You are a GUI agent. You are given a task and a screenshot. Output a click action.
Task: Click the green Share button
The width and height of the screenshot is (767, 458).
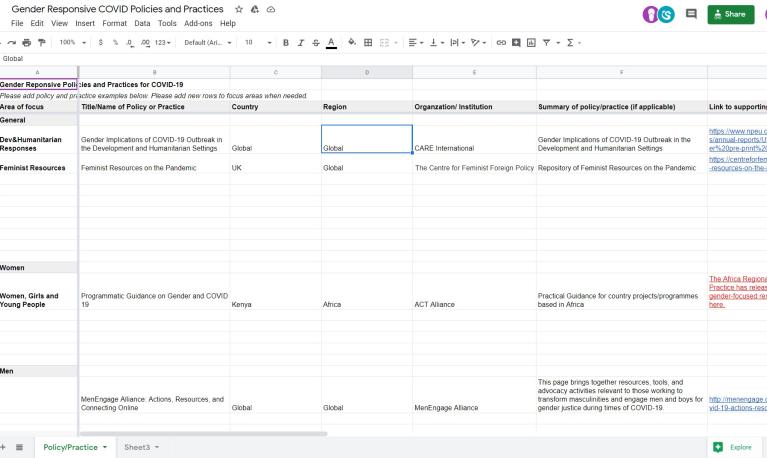pos(731,14)
